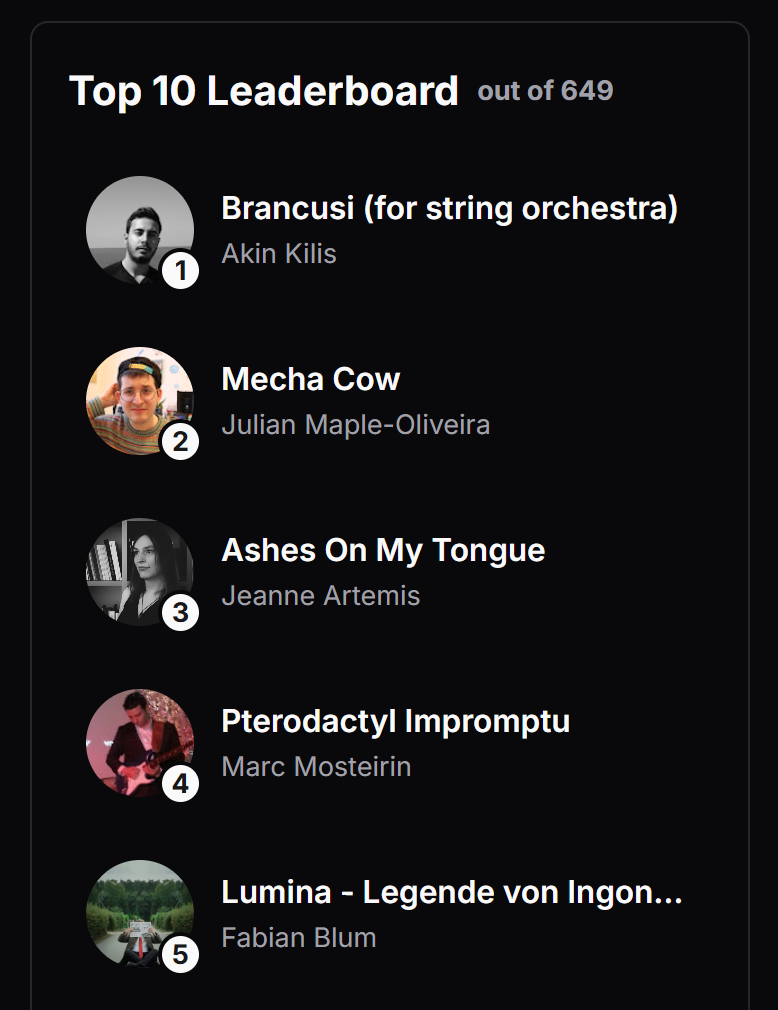The width and height of the screenshot is (778, 1010).
Task: Visit artist name Akin Kilis
Action: tap(279, 254)
